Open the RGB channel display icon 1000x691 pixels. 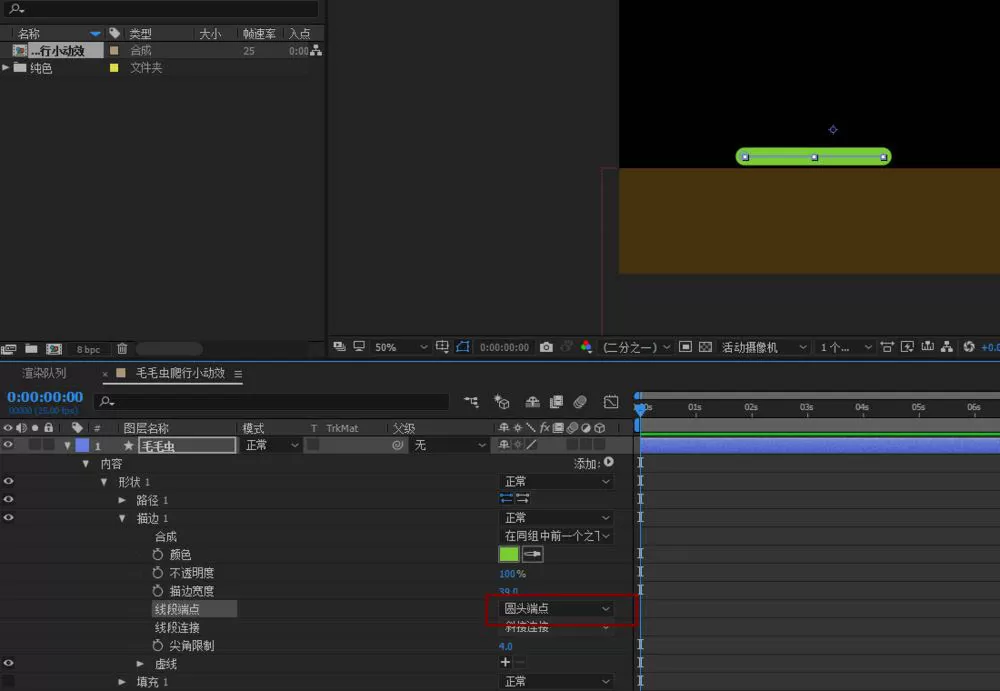coord(586,346)
